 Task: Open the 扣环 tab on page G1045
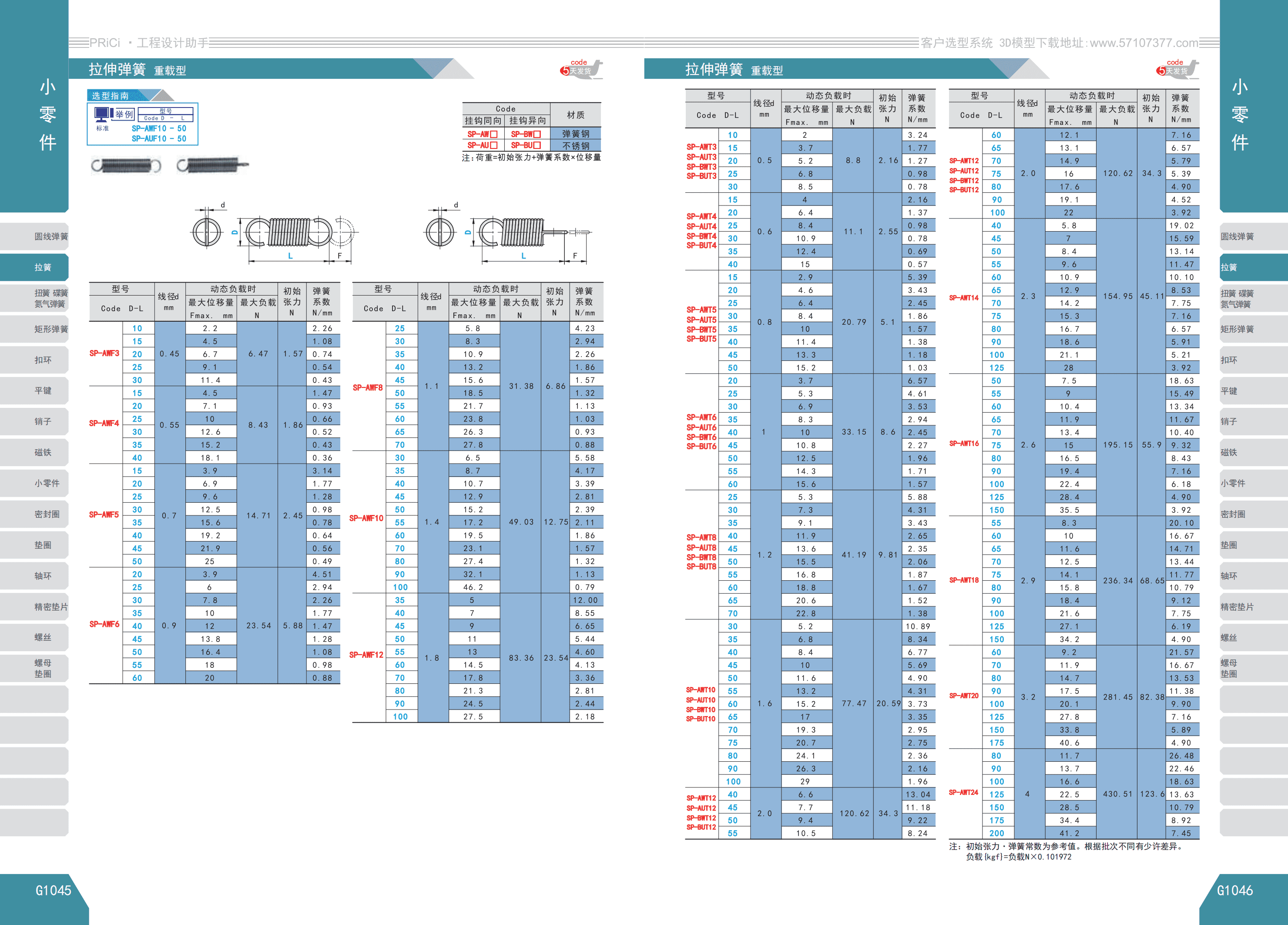tap(35, 360)
